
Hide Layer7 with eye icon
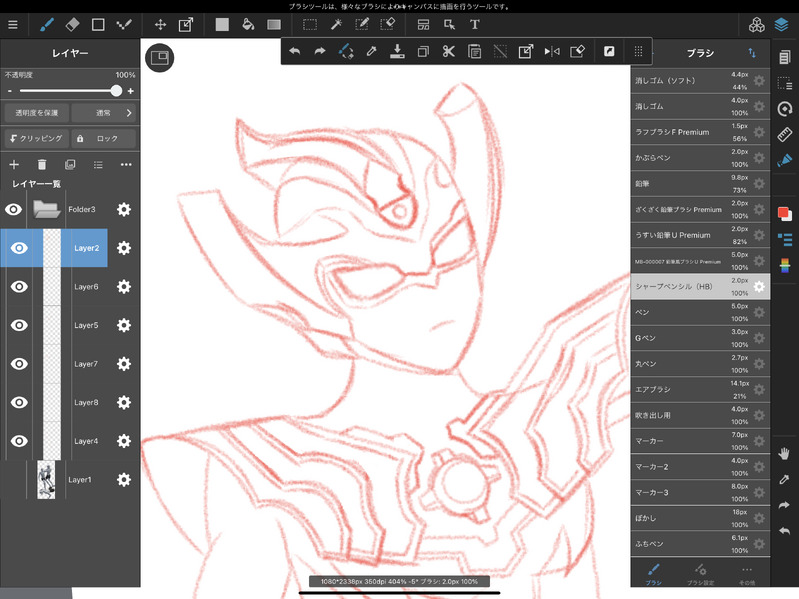(x=19, y=364)
